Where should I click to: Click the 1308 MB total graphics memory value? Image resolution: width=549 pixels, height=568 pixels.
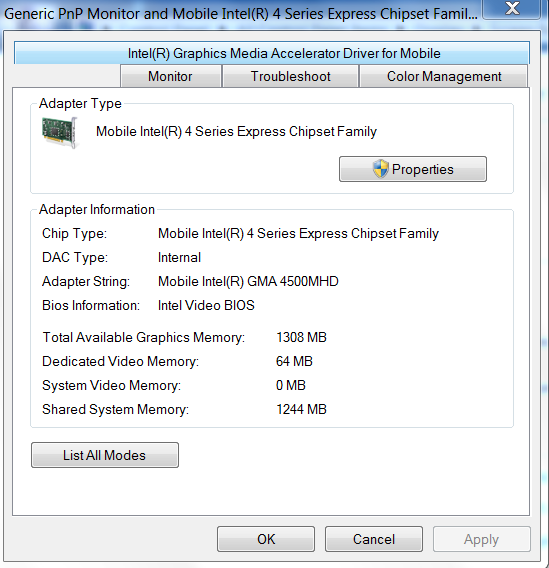point(301,337)
